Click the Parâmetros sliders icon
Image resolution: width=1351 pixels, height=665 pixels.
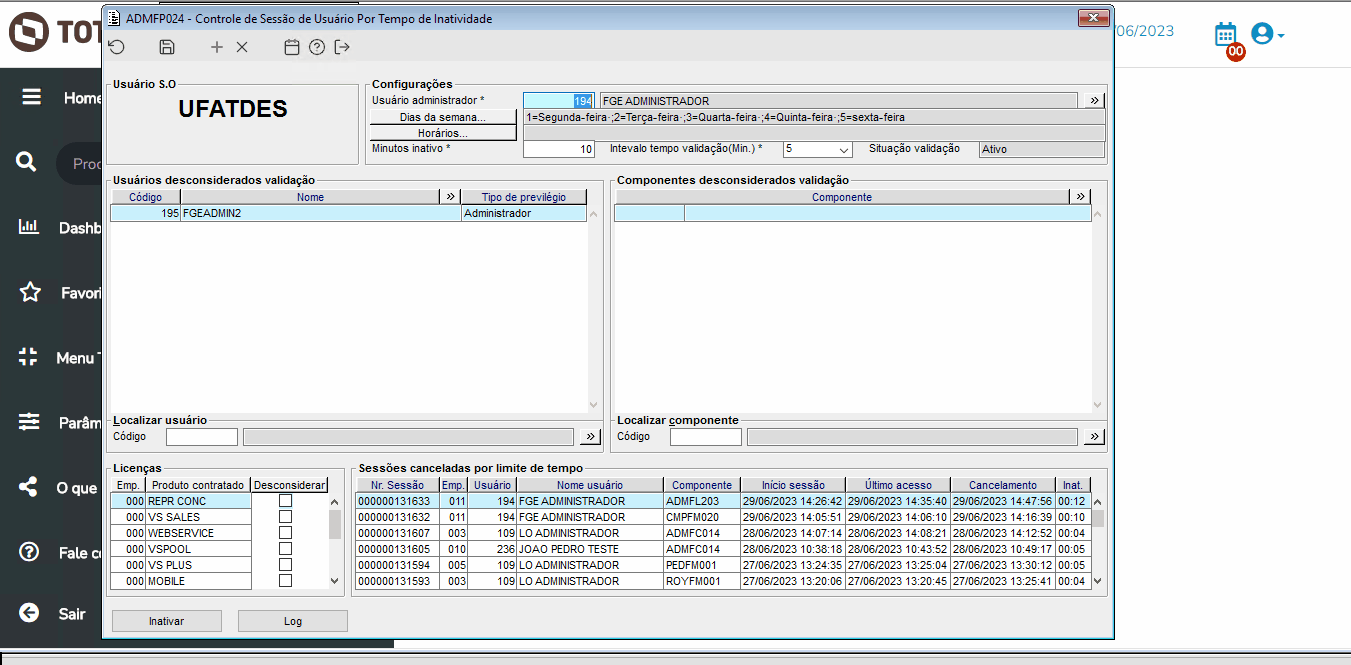[x=29, y=422]
